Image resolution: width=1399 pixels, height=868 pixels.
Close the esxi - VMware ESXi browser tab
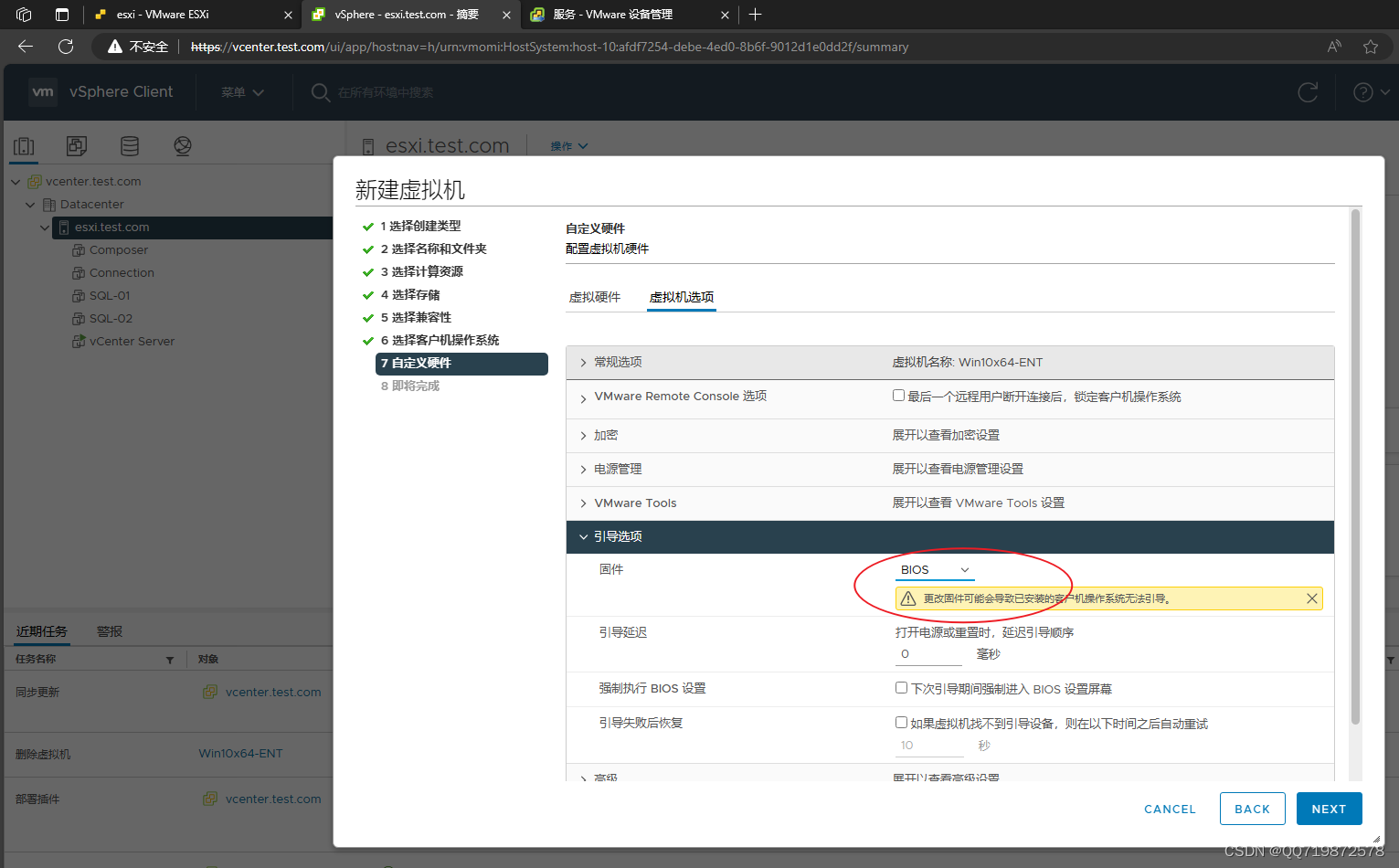pyautogui.click(x=288, y=15)
